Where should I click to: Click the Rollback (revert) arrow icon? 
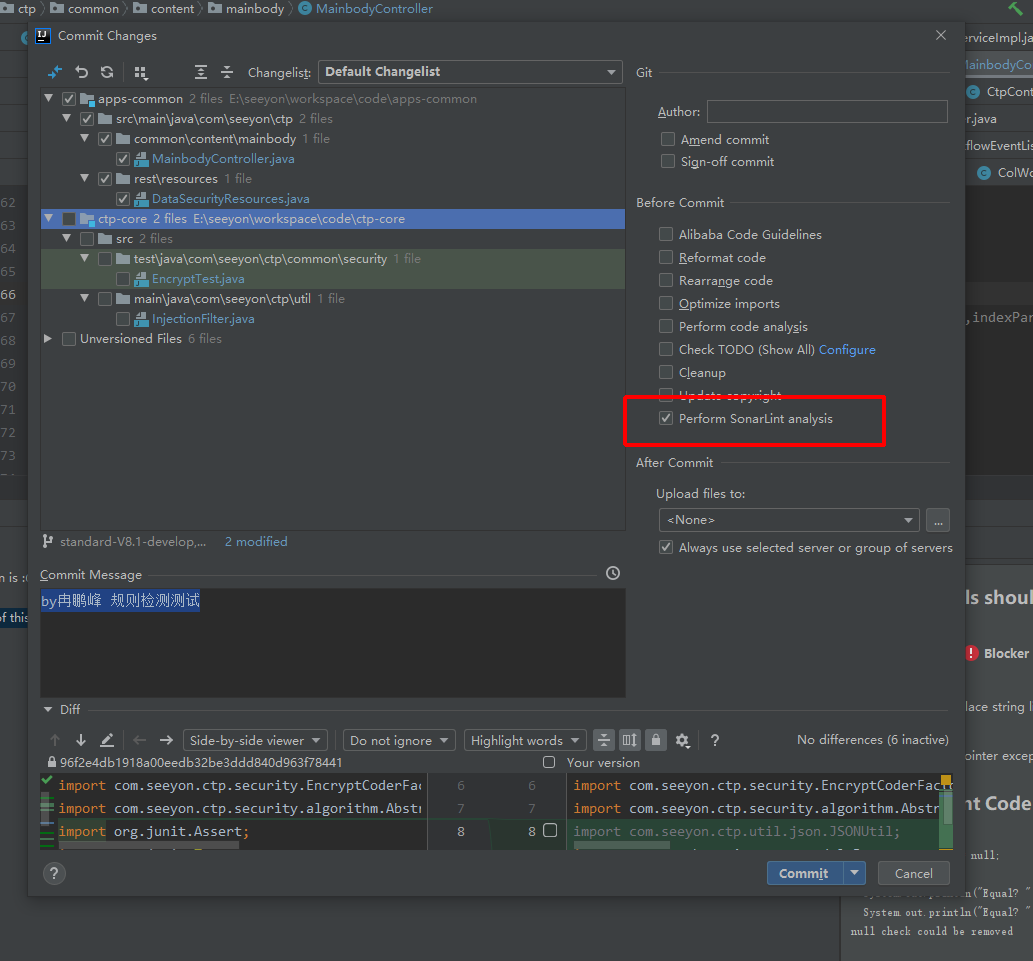coord(82,72)
